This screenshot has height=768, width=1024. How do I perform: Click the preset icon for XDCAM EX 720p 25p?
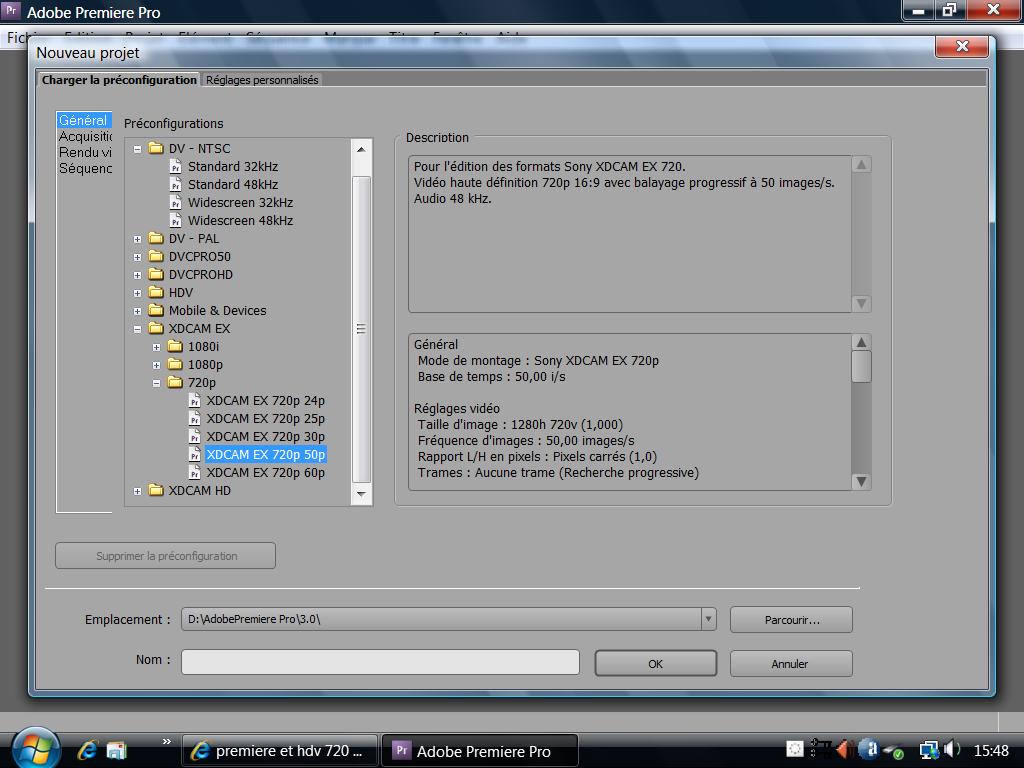pos(195,419)
